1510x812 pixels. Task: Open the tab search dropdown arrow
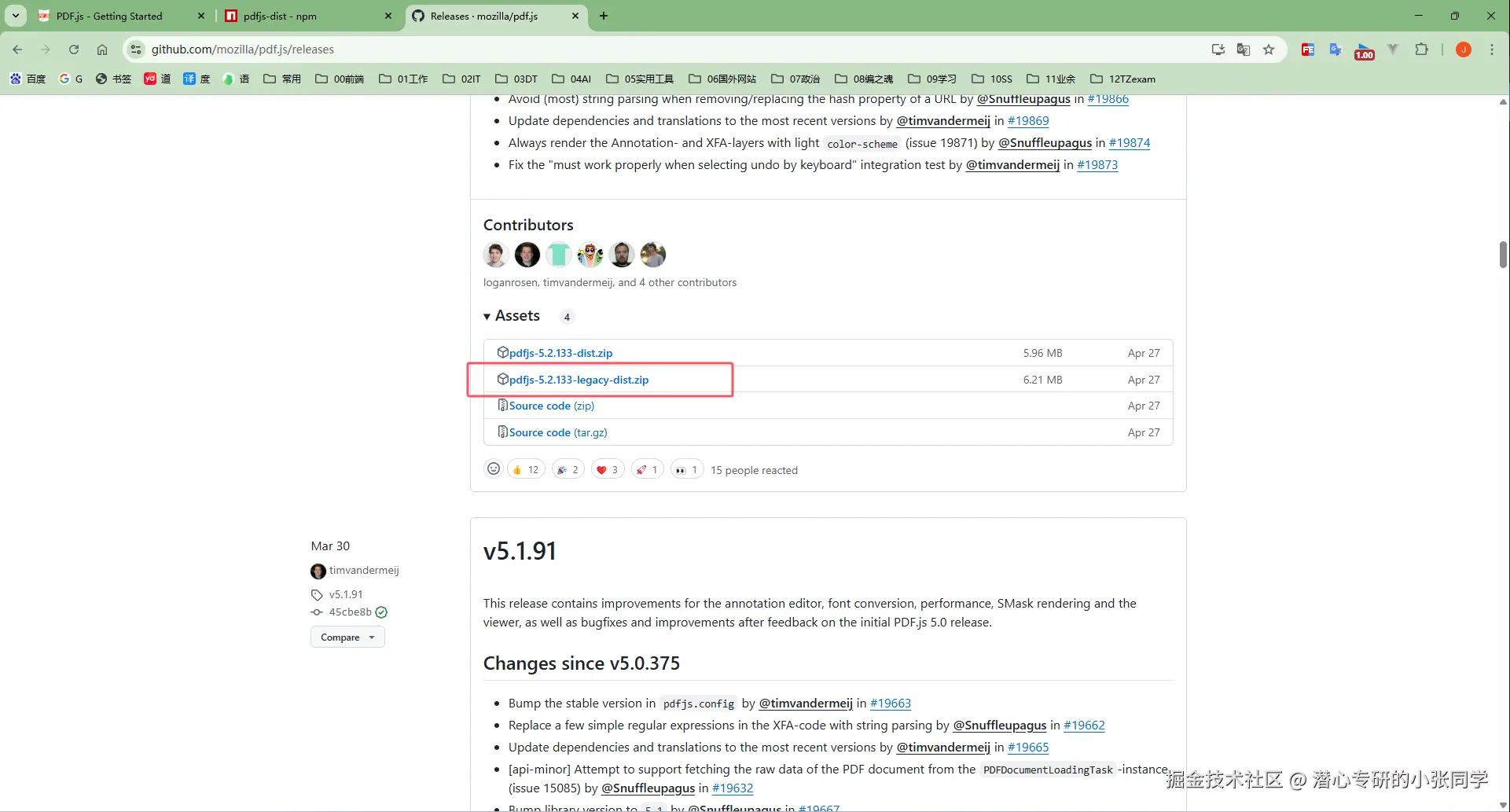coord(16,16)
